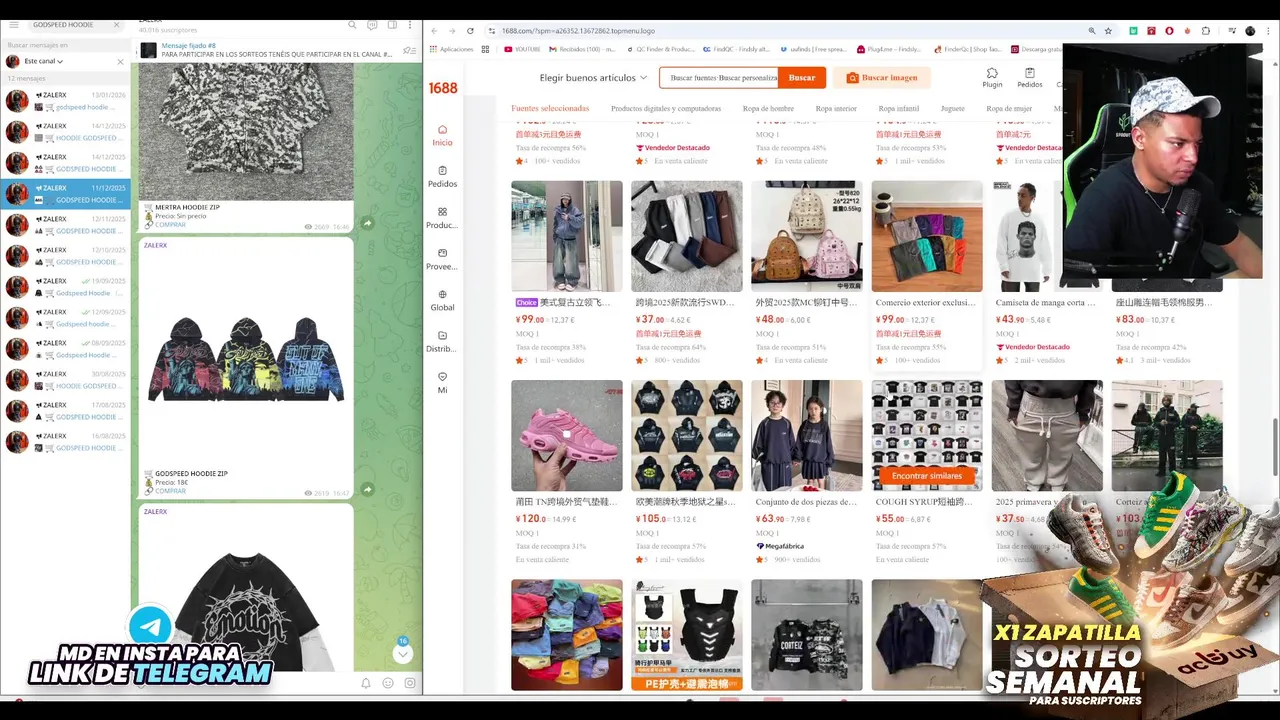Open ZALERX result dated 30/08/2025
The height and width of the screenshot is (720, 1280).
(65, 380)
